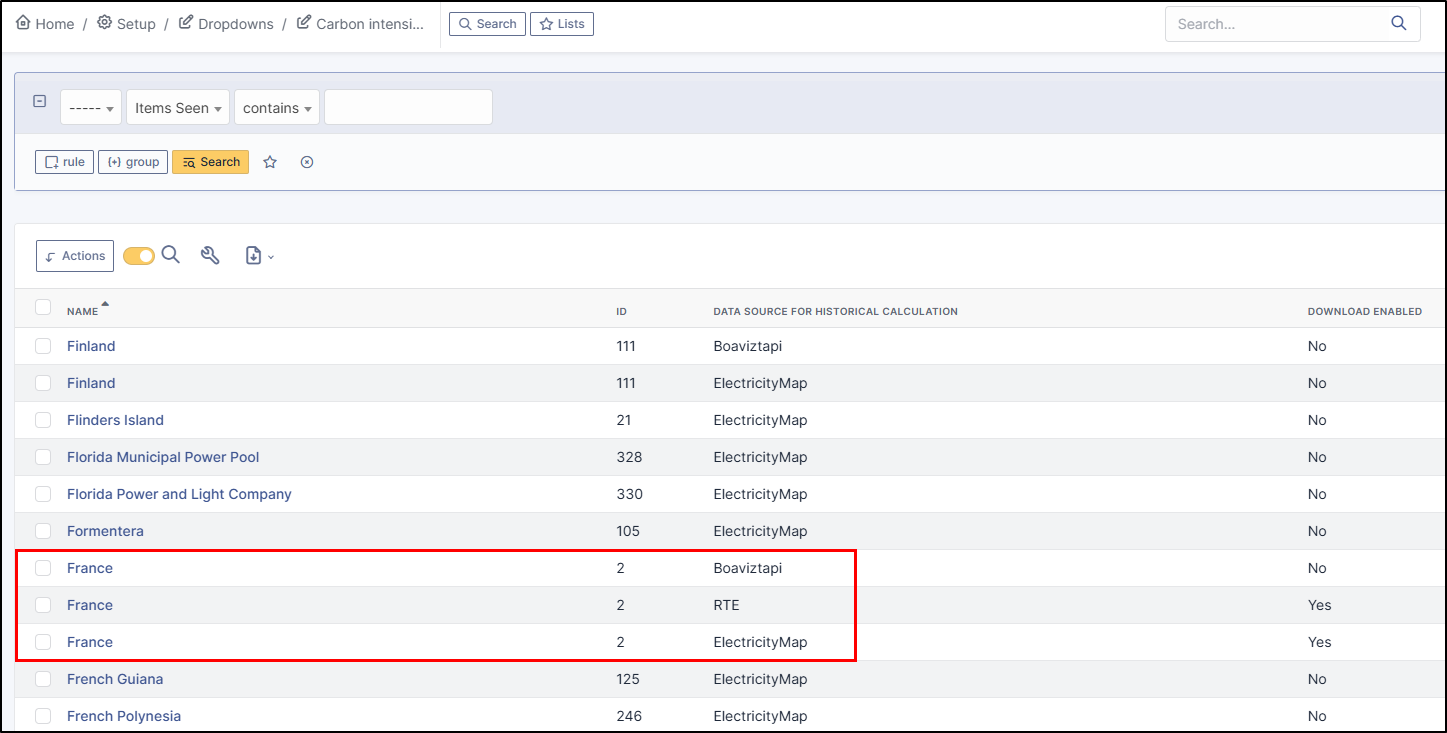Tick the checkbox for Flinders Island row

pos(43,420)
